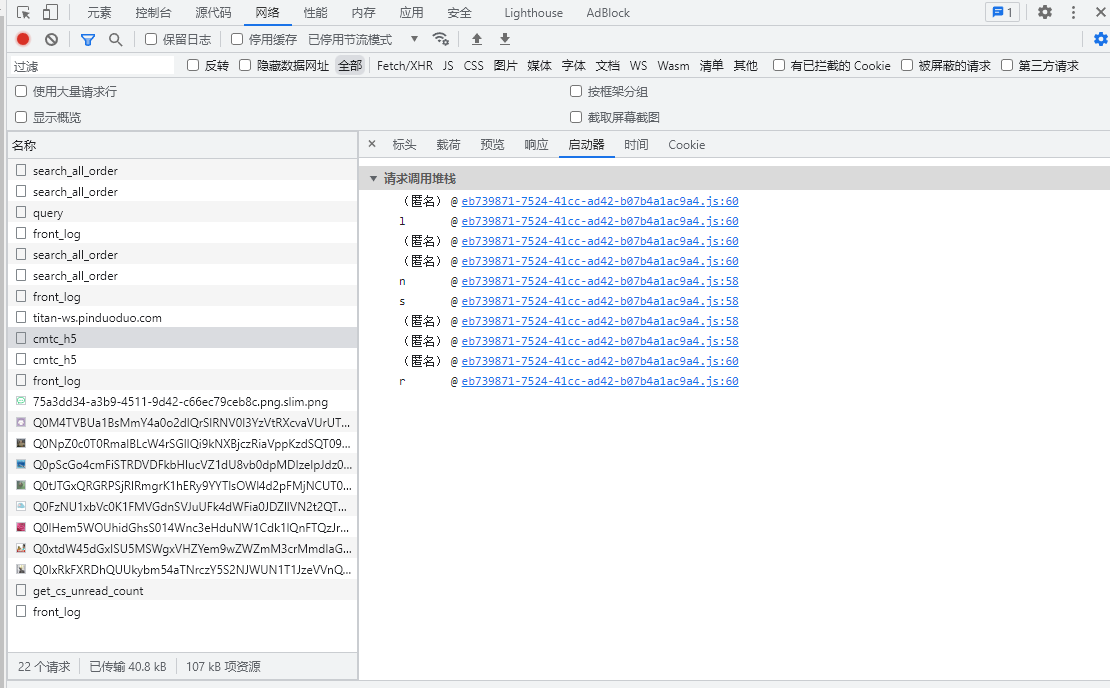
Task: Switch to the 源代码 panel tab
Action: [213, 13]
